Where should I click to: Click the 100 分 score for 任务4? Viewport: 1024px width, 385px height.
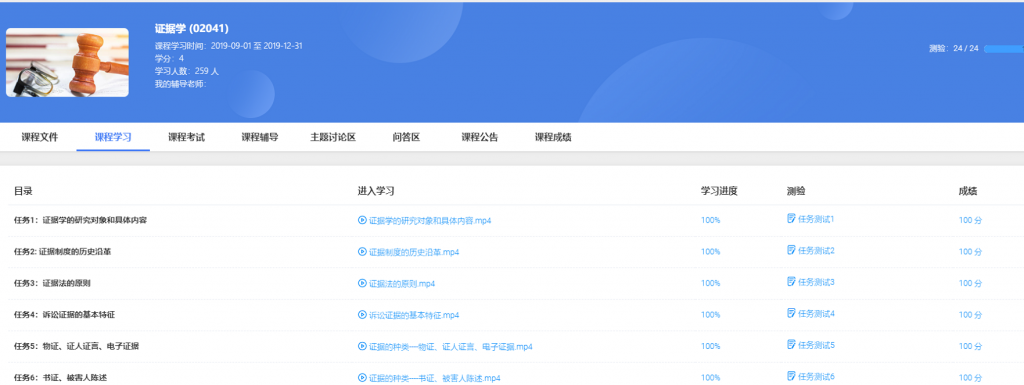coord(970,315)
